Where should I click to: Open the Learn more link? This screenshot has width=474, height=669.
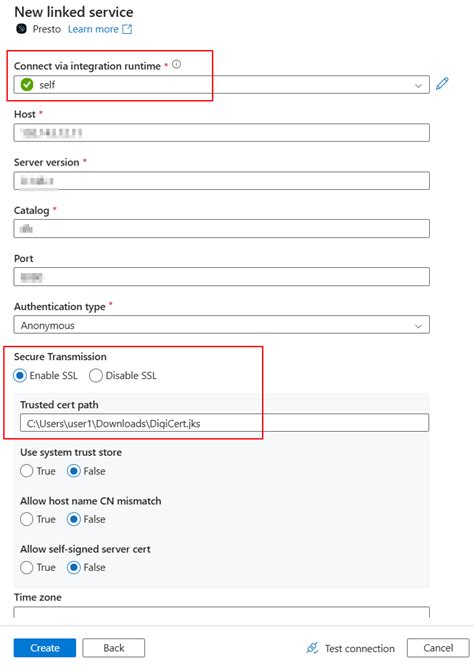[93, 29]
